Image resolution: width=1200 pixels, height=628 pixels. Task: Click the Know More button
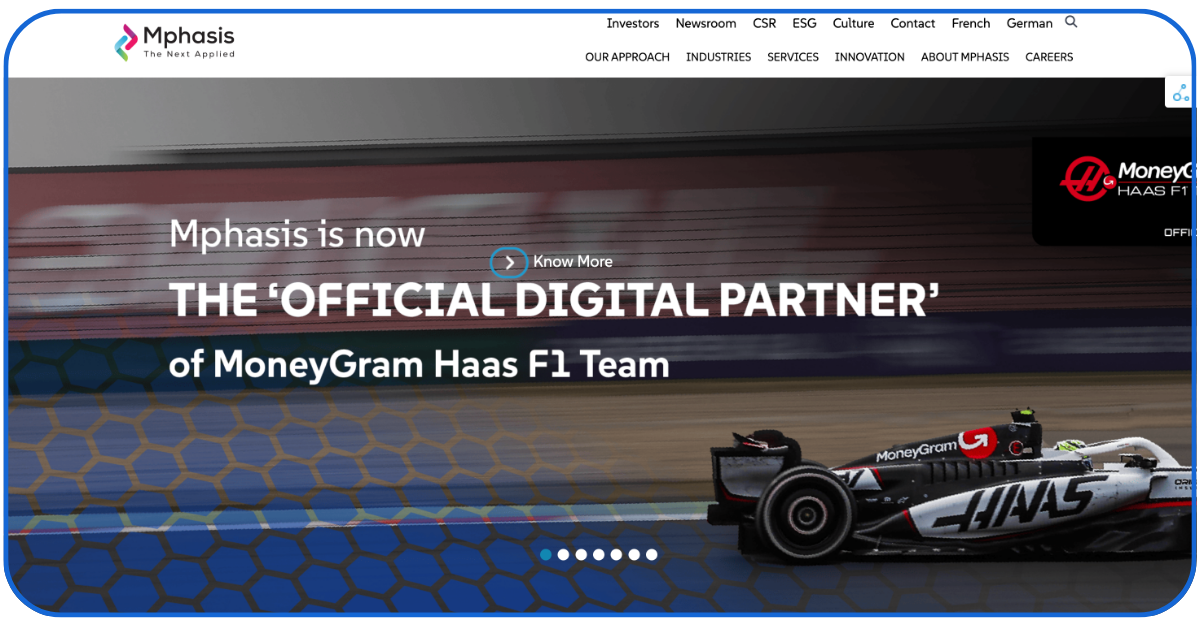552,262
